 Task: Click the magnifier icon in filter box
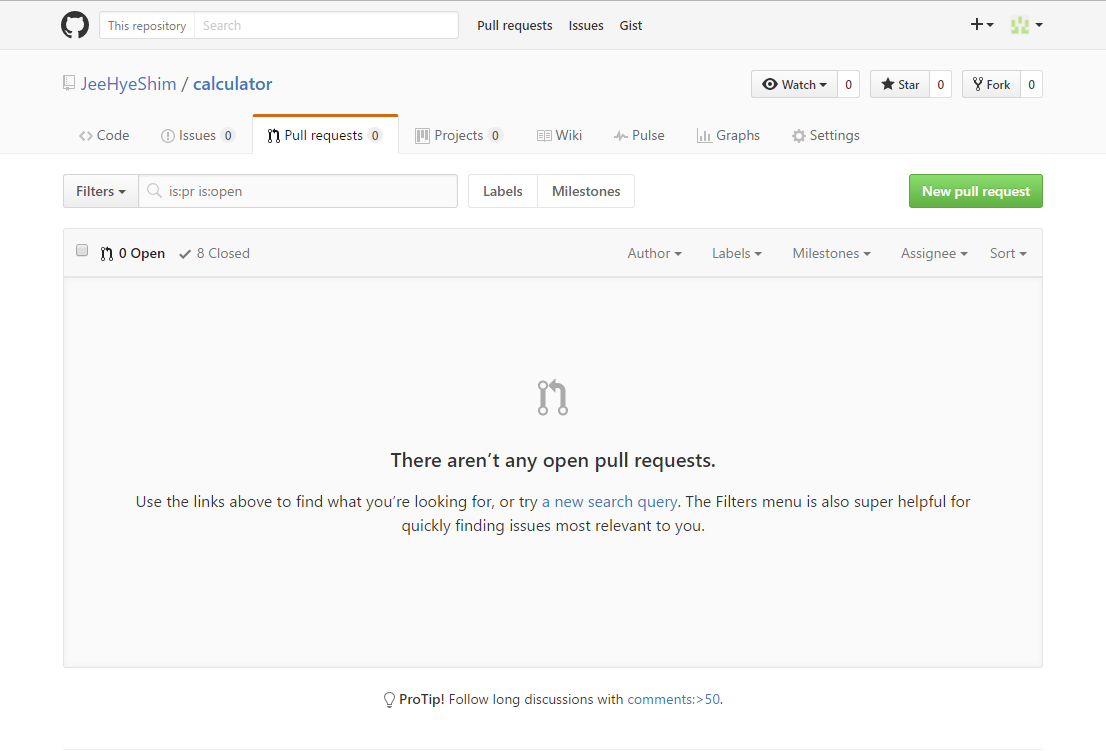(x=154, y=190)
